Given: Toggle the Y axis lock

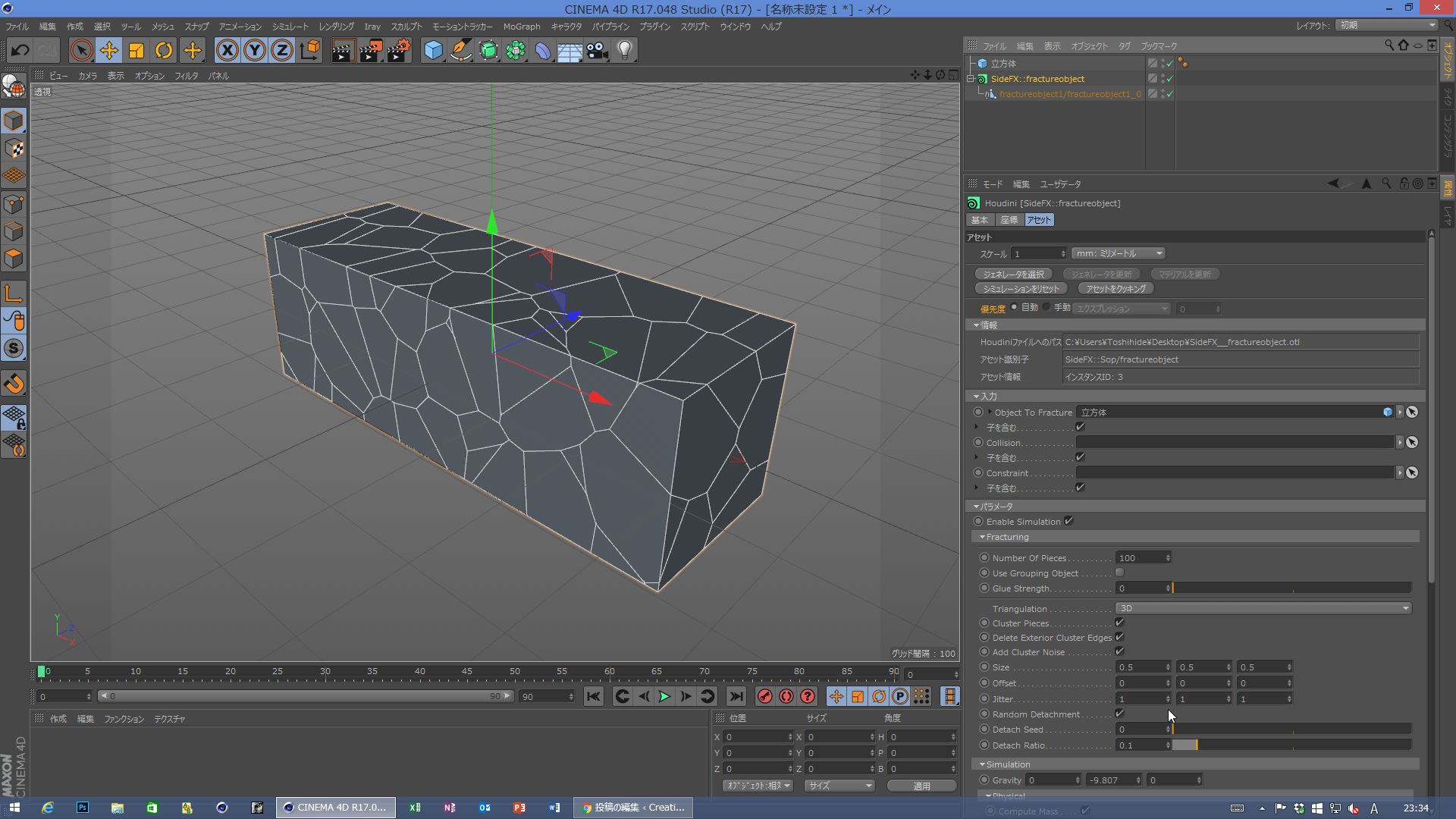Looking at the screenshot, I should [x=255, y=51].
